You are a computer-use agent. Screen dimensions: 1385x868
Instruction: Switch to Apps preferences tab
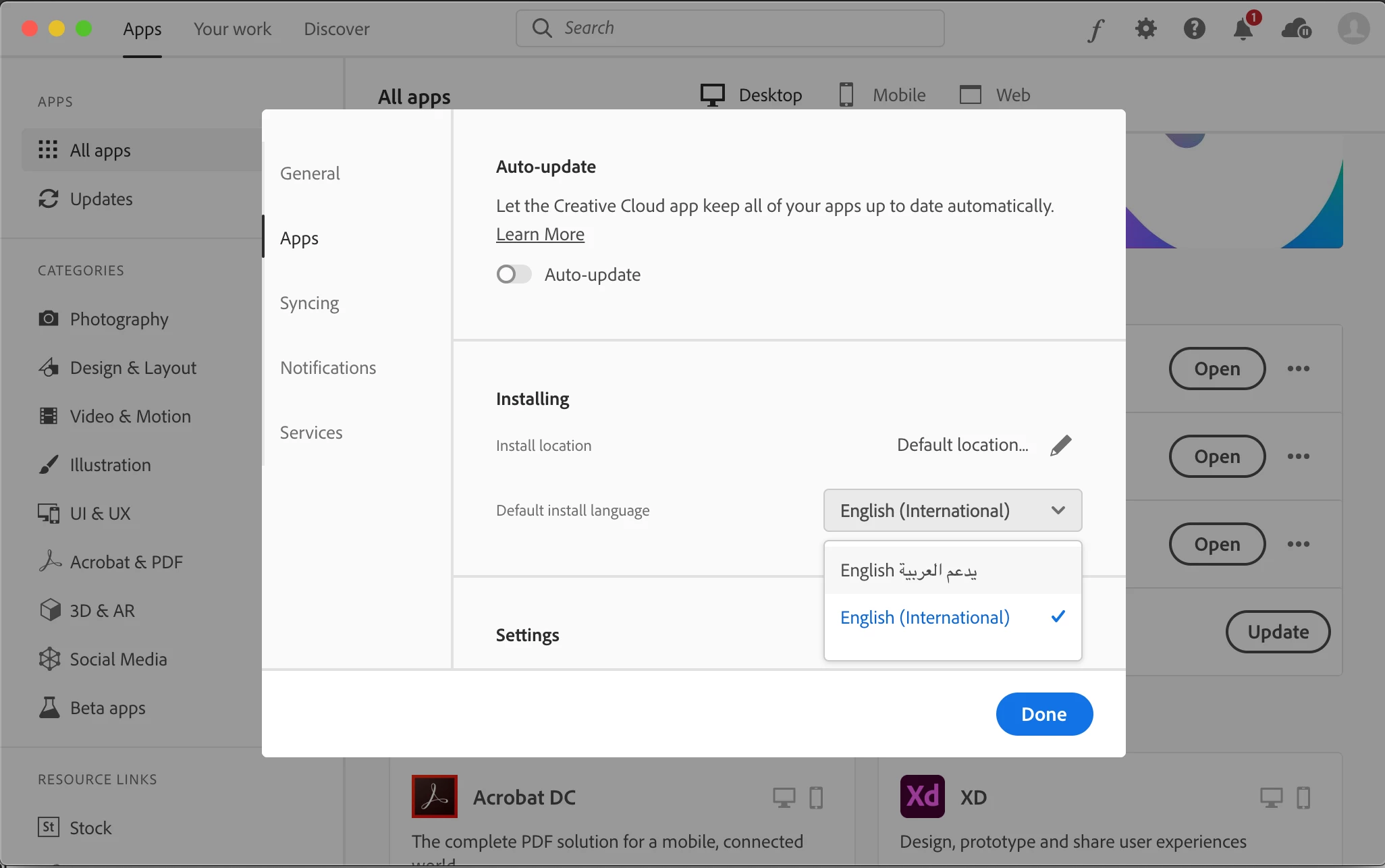[299, 238]
